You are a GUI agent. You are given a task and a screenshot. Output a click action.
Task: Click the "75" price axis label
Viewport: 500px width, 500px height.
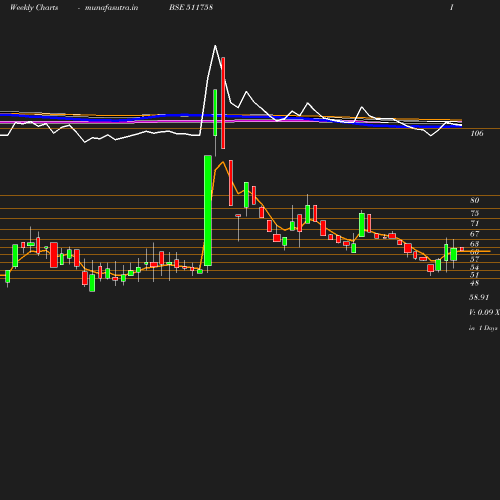pyautogui.click(x=475, y=213)
